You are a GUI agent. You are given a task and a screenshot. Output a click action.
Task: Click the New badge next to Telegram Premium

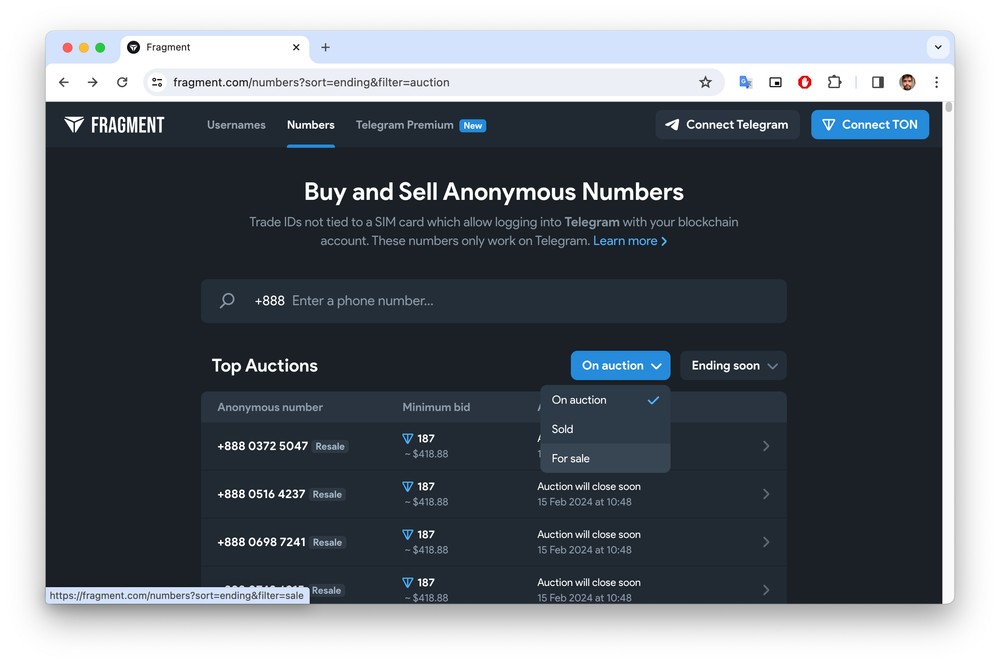(473, 126)
